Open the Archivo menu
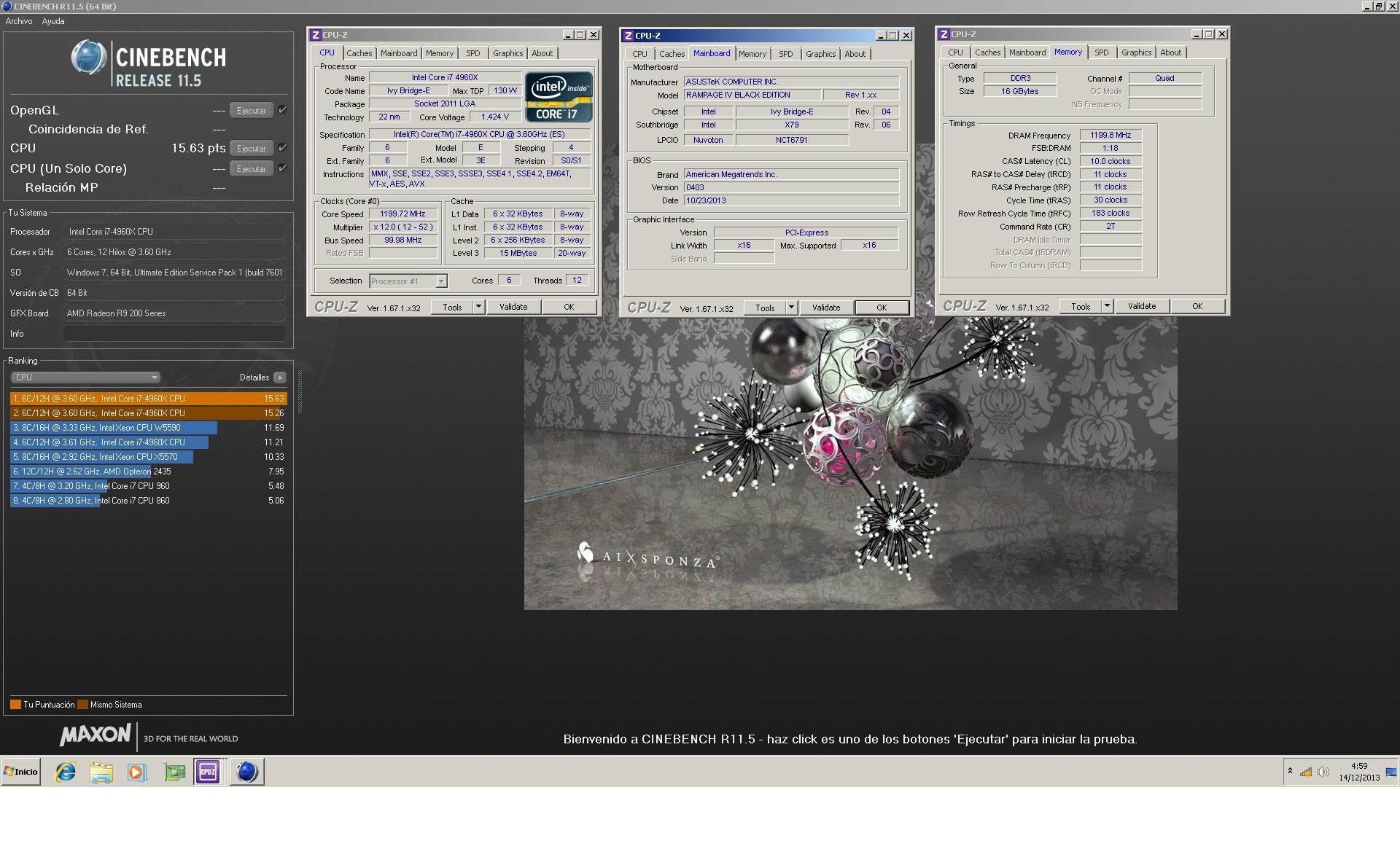1400x841 pixels. click(19, 21)
